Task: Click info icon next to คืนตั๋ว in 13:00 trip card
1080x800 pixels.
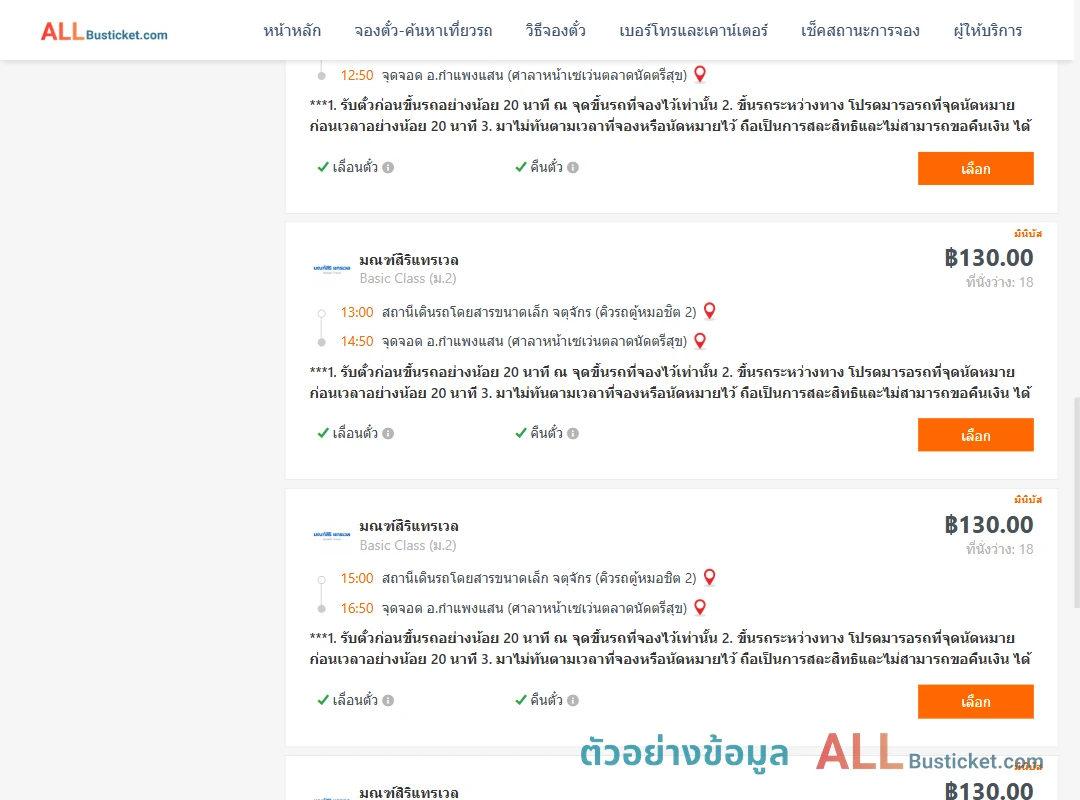Action: pos(573,433)
